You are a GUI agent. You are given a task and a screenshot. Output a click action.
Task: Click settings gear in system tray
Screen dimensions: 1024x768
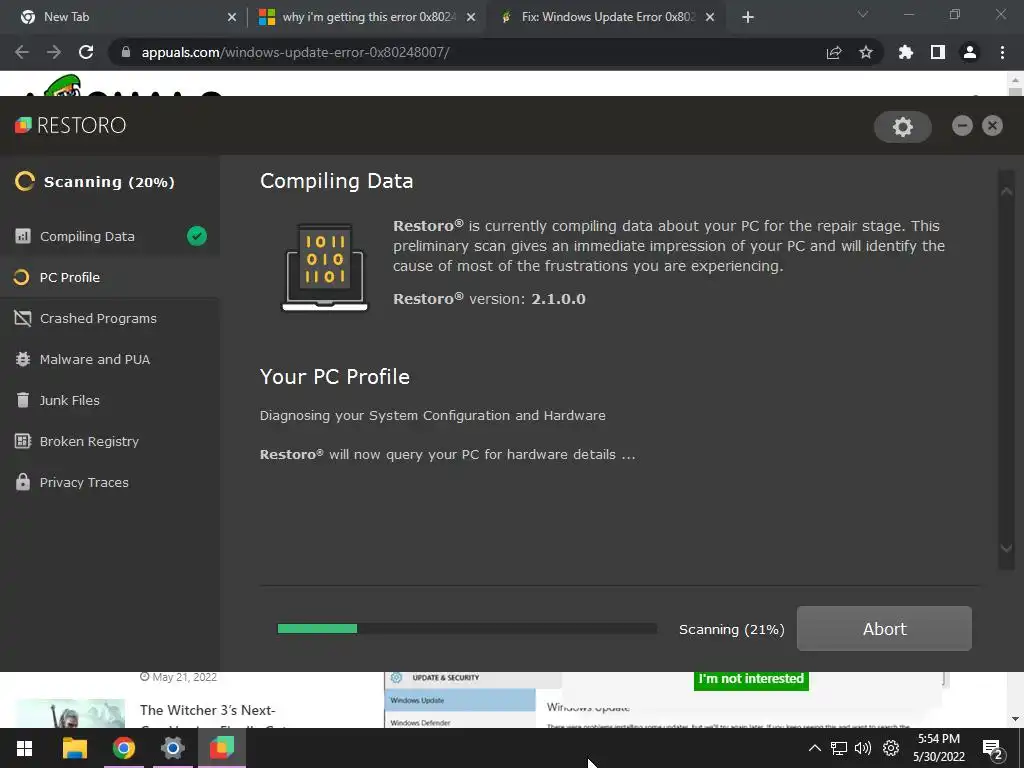[891, 748]
